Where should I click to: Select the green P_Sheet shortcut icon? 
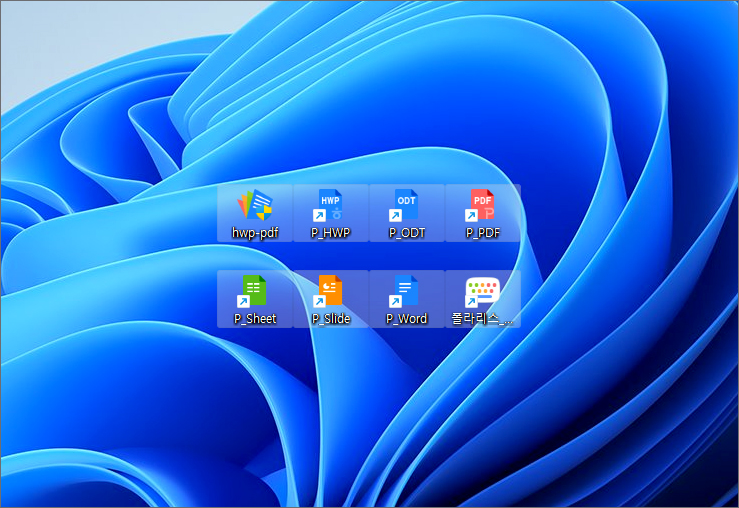(252, 291)
